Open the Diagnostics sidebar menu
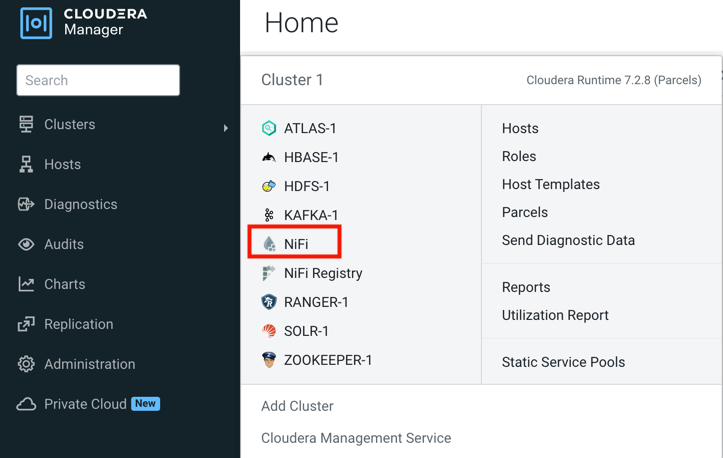723x458 pixels. [80, 204]
